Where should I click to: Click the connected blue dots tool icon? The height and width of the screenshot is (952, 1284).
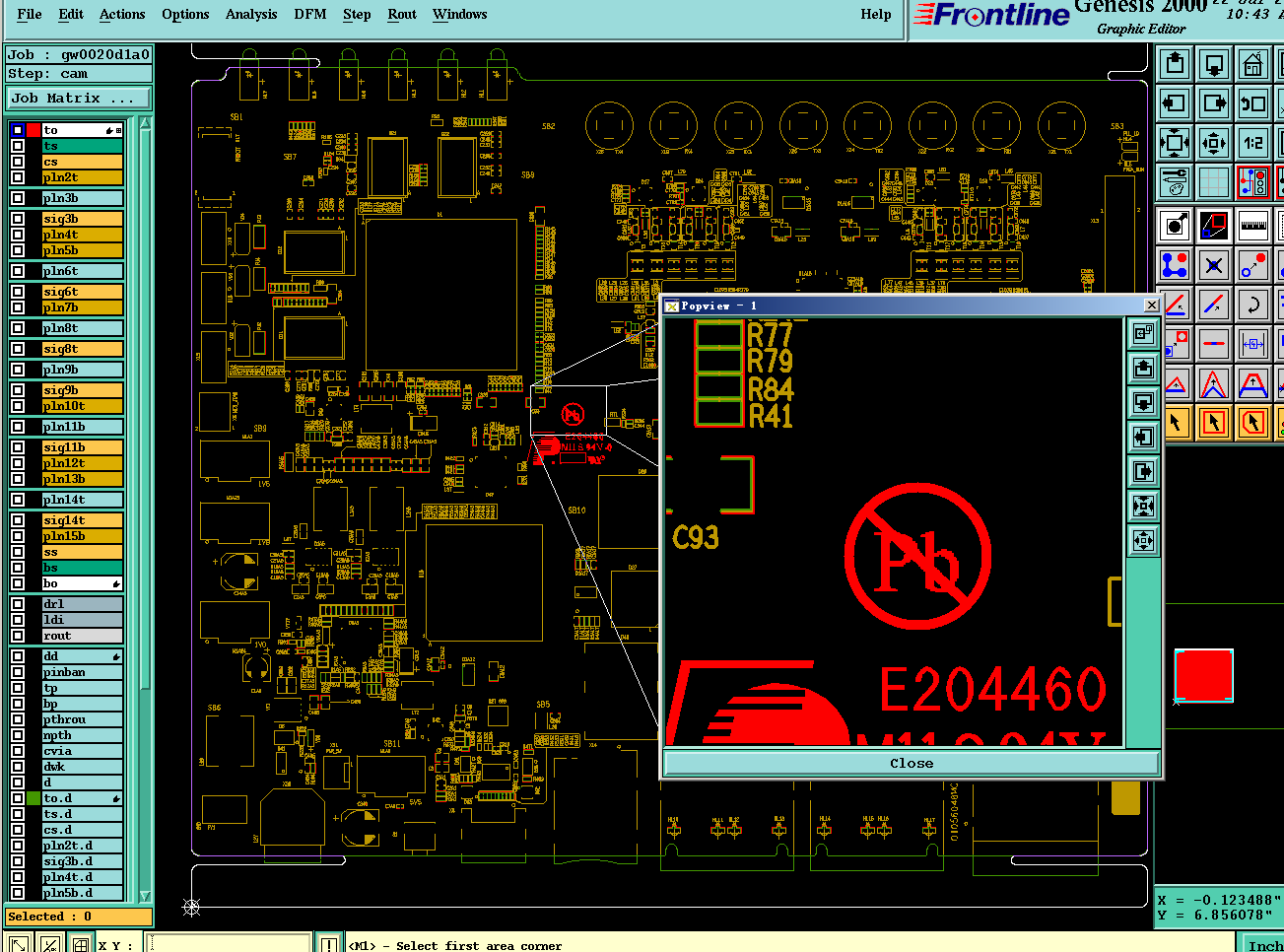1175,265
